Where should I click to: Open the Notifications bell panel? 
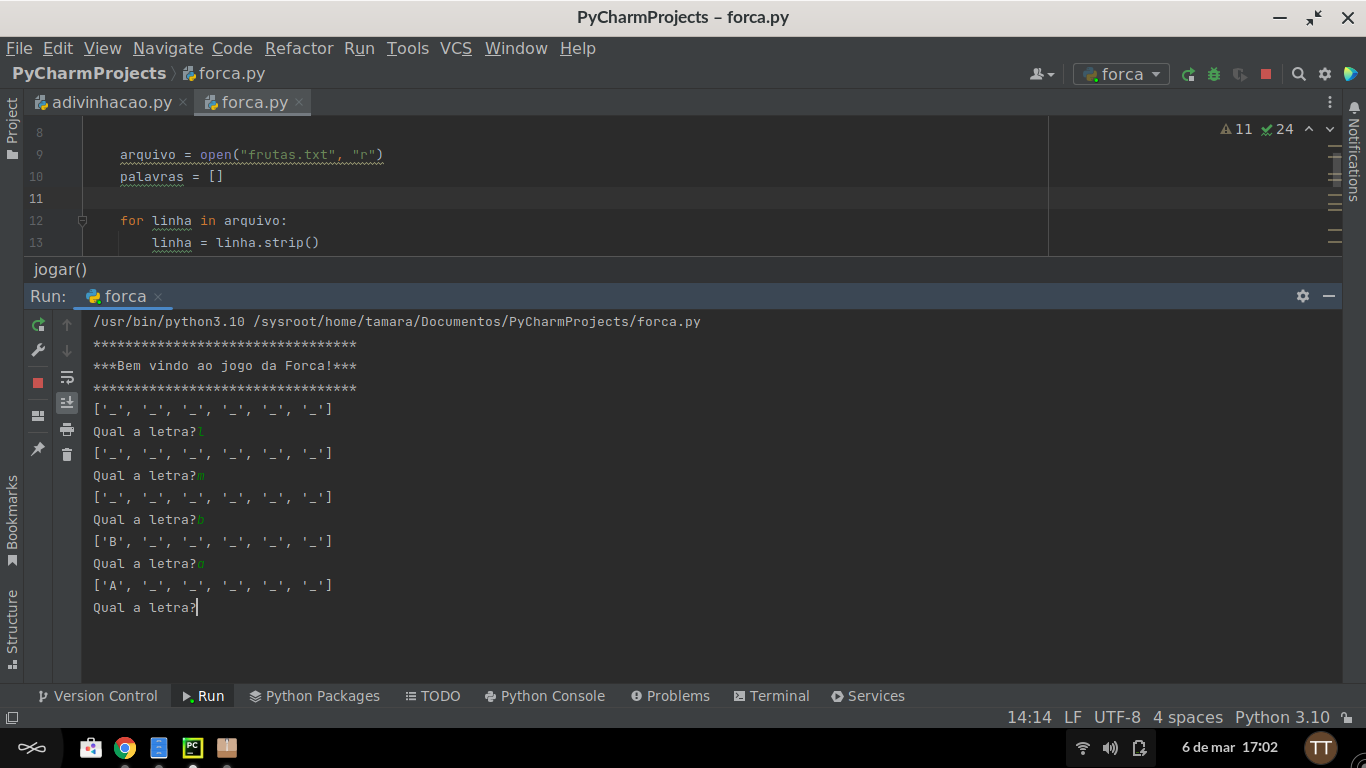[1354, 108]
